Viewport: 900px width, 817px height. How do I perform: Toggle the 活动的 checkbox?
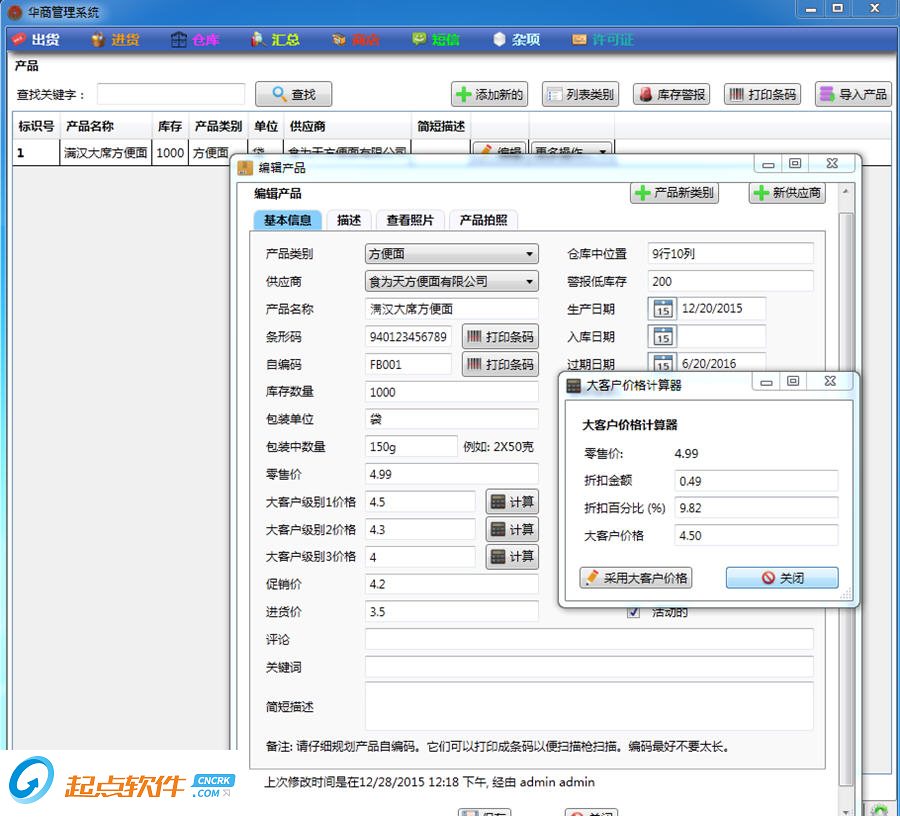(x=634, y=613)
